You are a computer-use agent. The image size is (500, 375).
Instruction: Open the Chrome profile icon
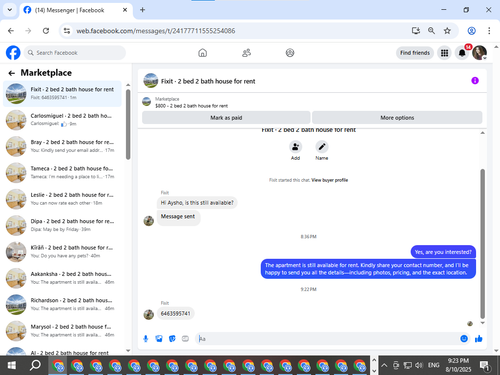pos(471,31)
